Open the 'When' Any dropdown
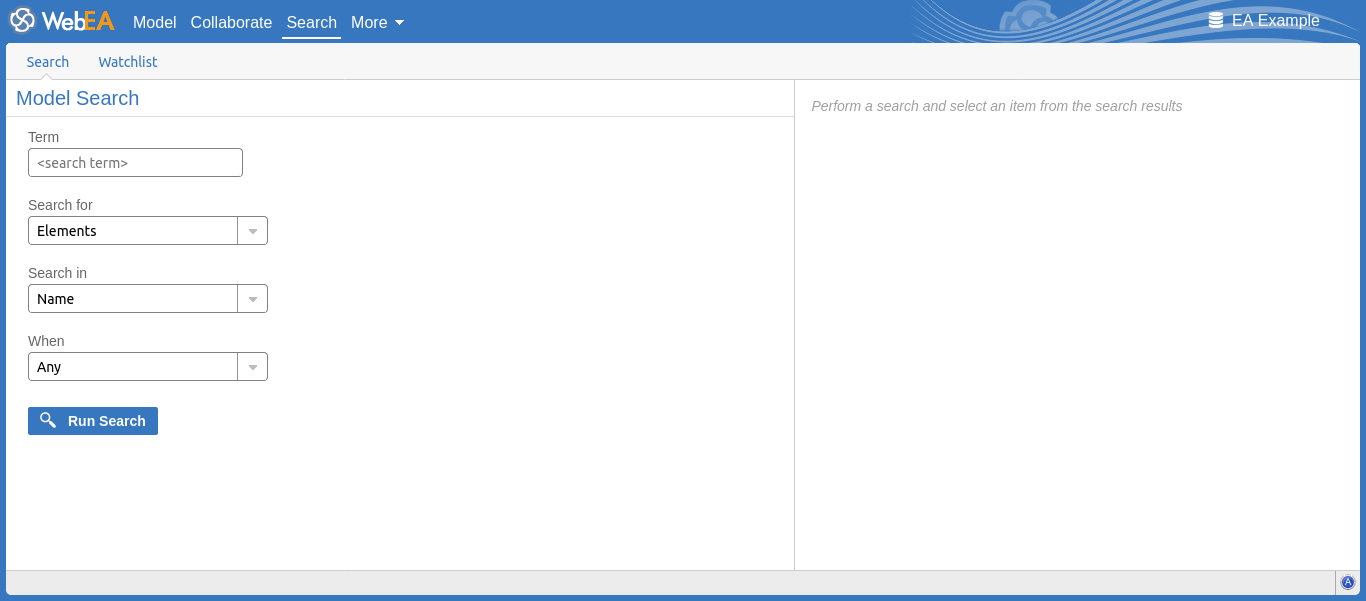 [133, 367]
